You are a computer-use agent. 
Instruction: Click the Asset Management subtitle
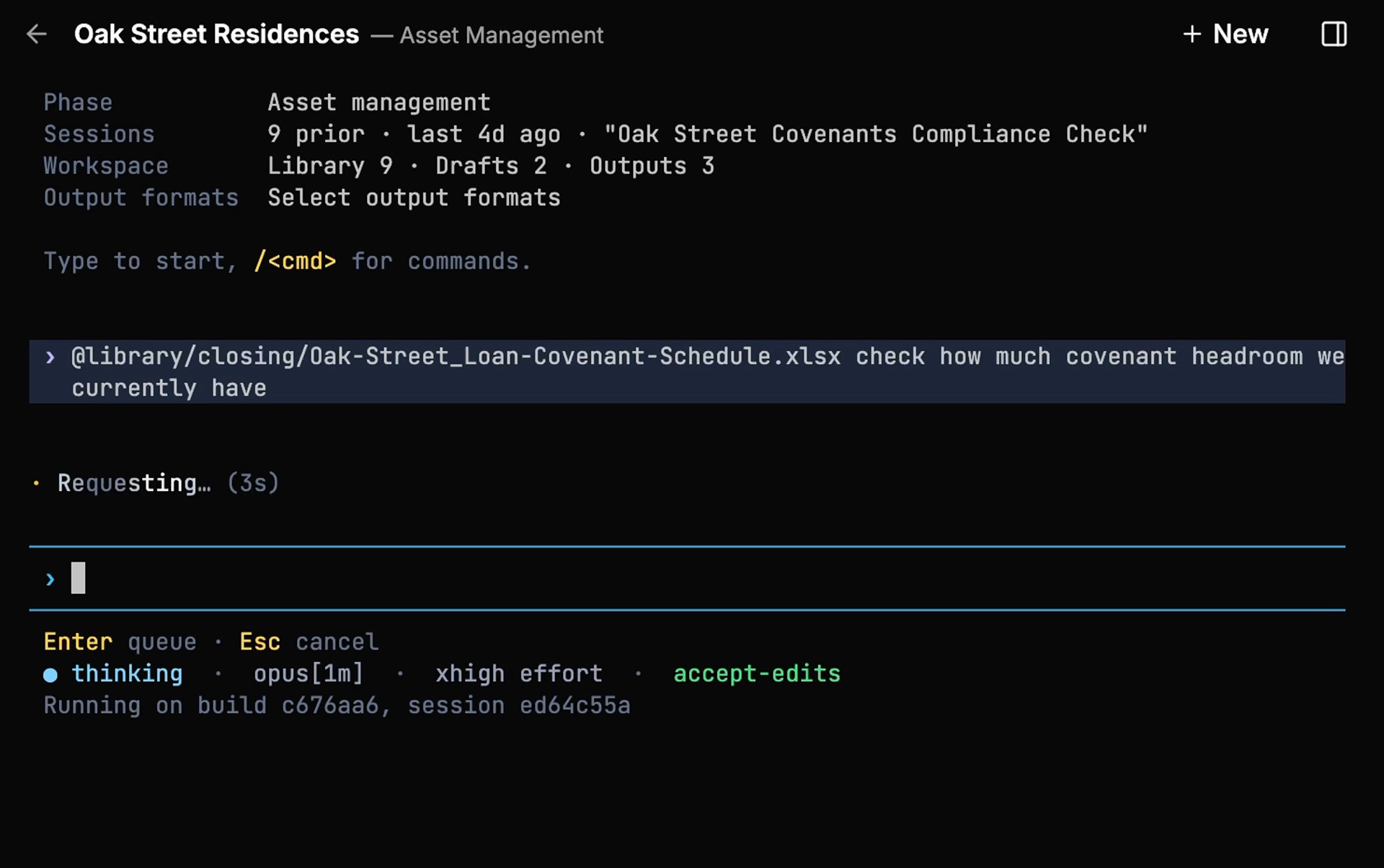(502, 35)
